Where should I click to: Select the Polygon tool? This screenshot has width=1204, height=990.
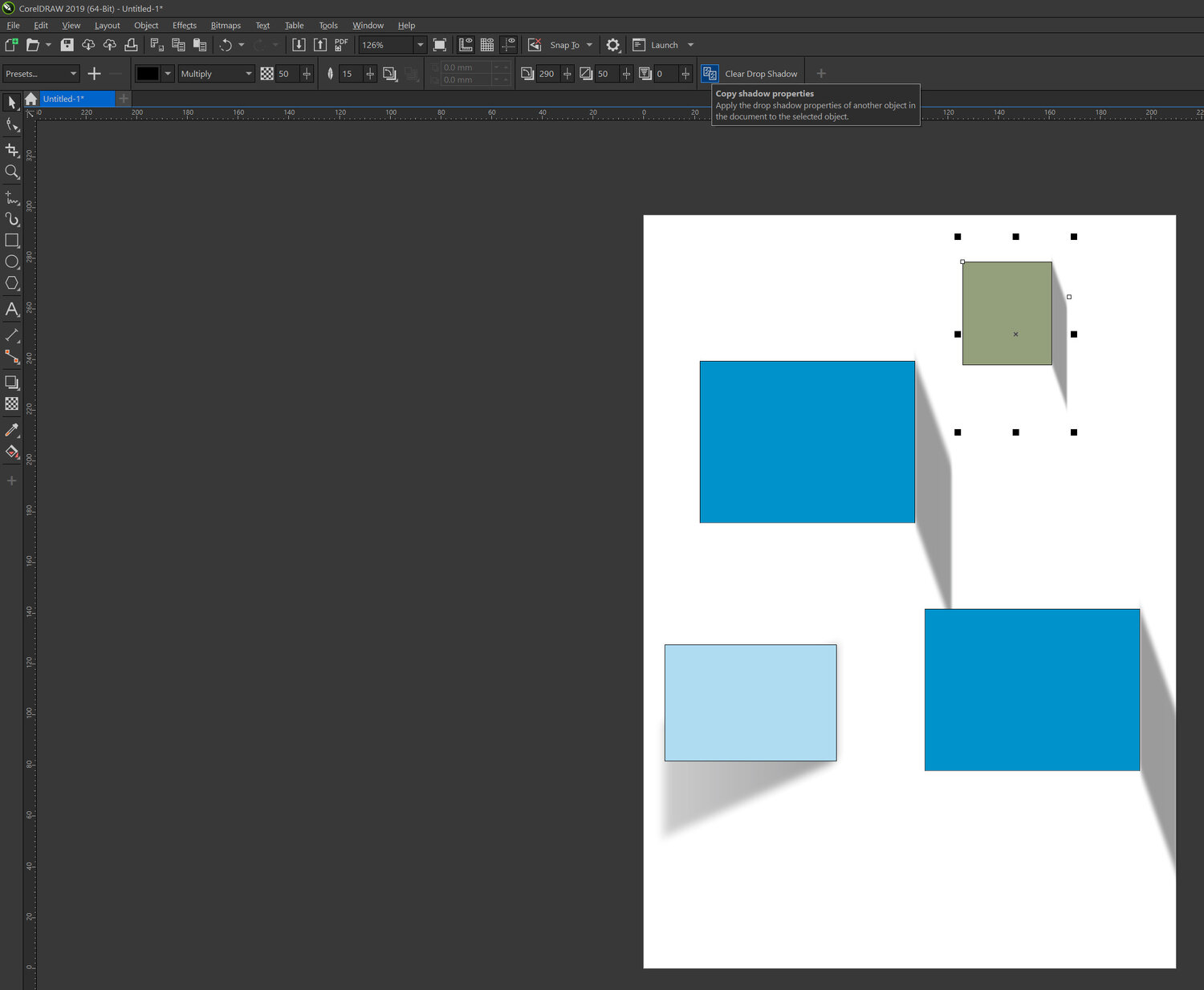11,283
